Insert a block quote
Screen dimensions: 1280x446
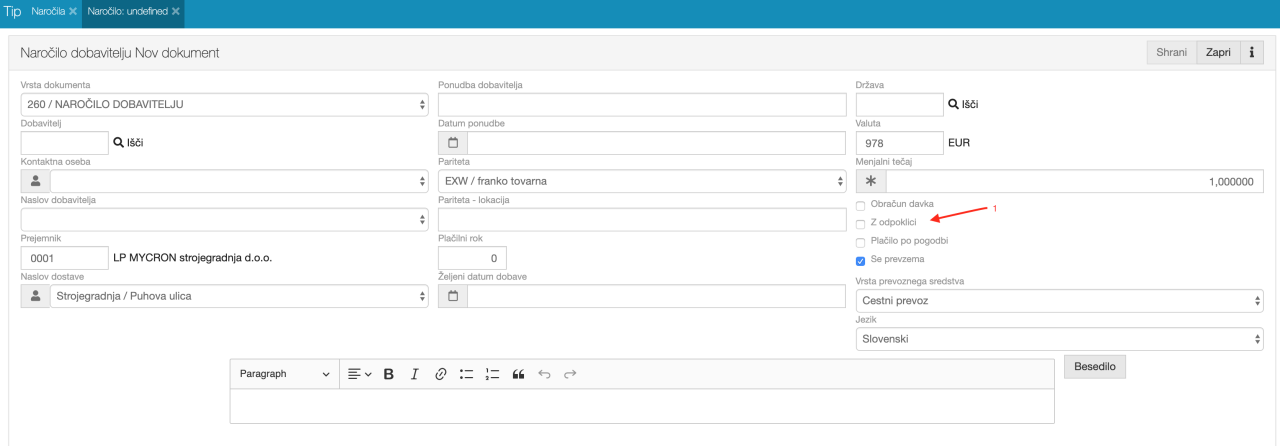518,374
